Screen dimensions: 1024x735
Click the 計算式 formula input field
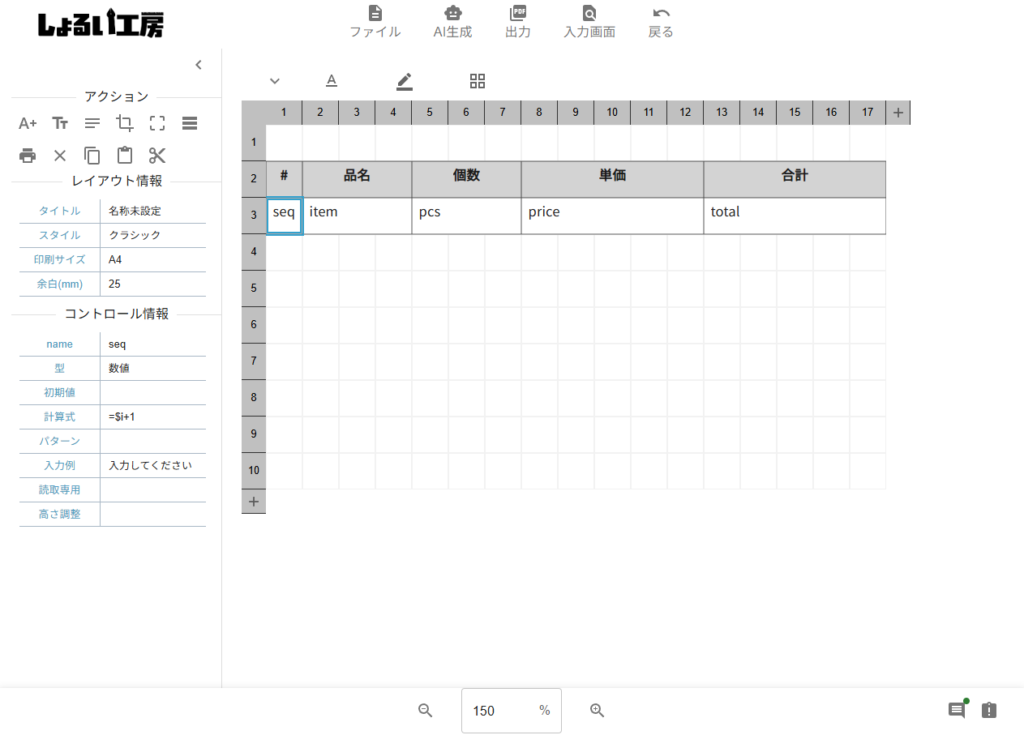click(153, 417)
